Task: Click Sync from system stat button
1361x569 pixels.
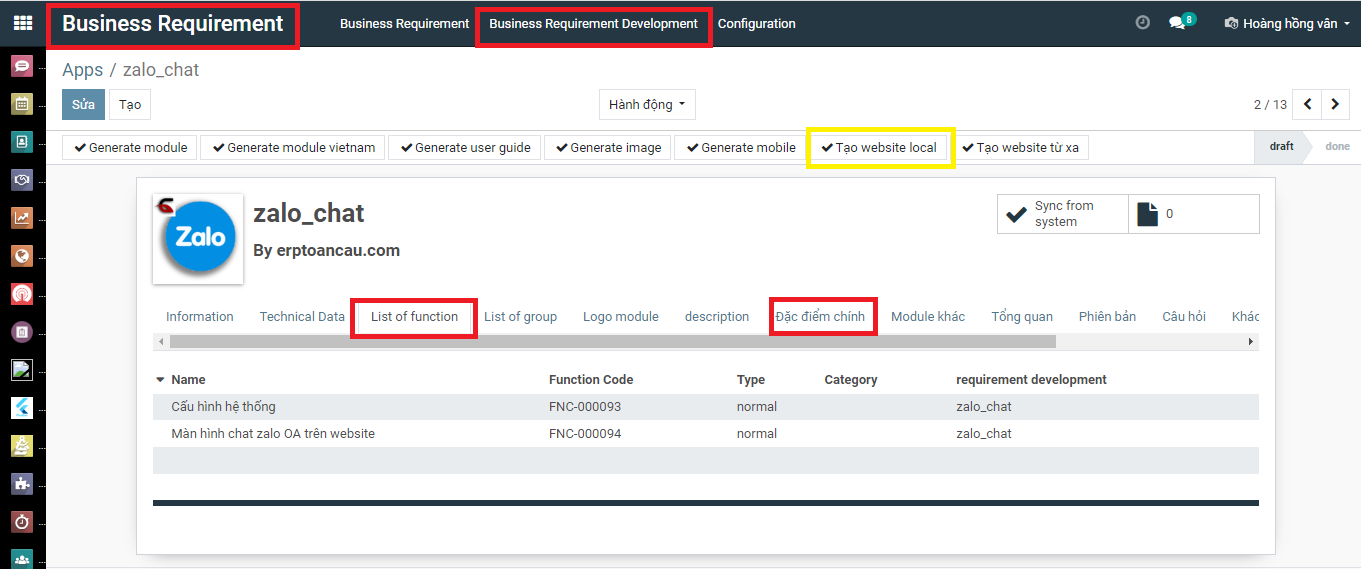Action: 1063,214
